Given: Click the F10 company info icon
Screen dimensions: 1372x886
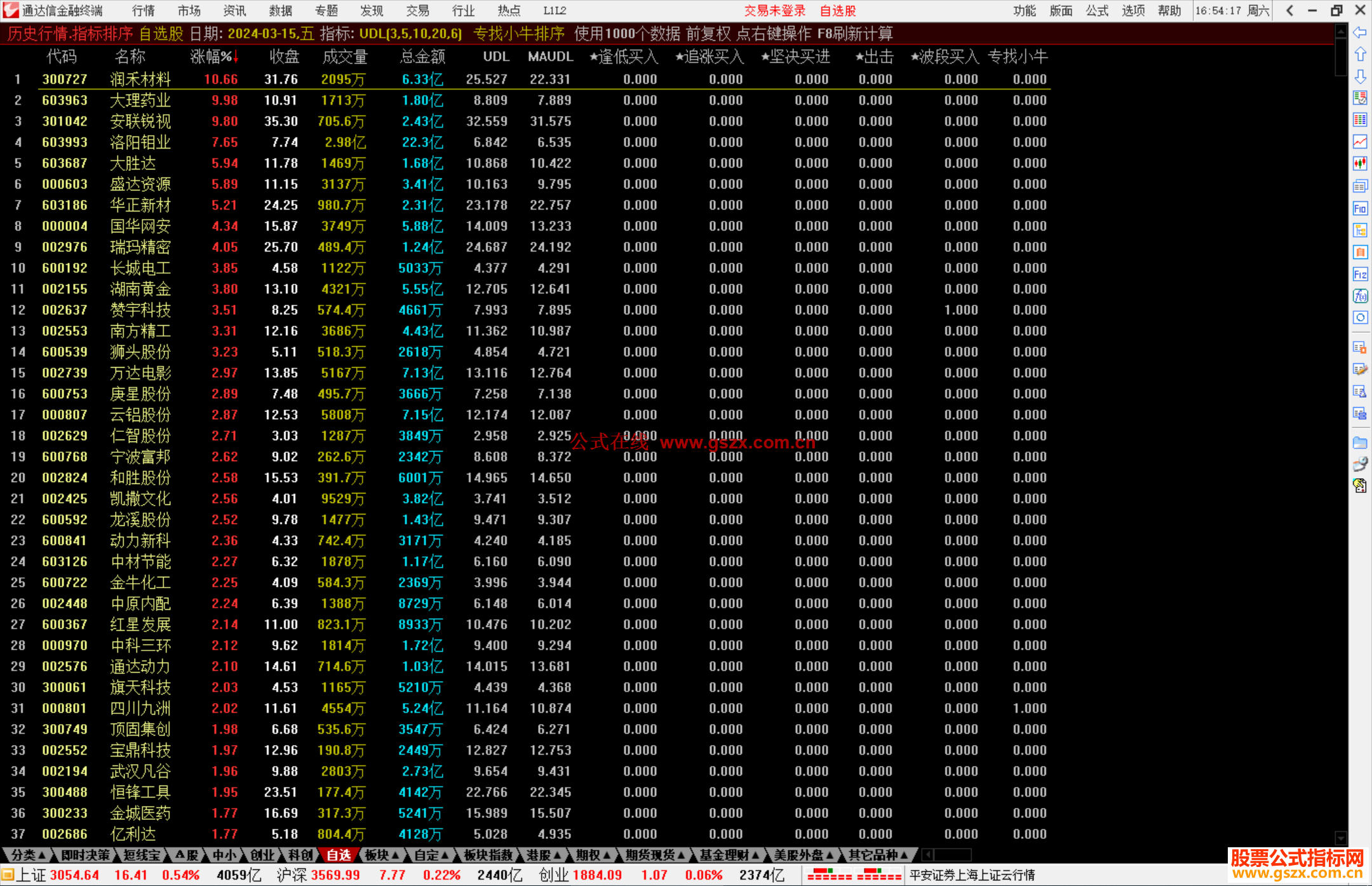Looking at the screenshot, I should click(1360, 208).
